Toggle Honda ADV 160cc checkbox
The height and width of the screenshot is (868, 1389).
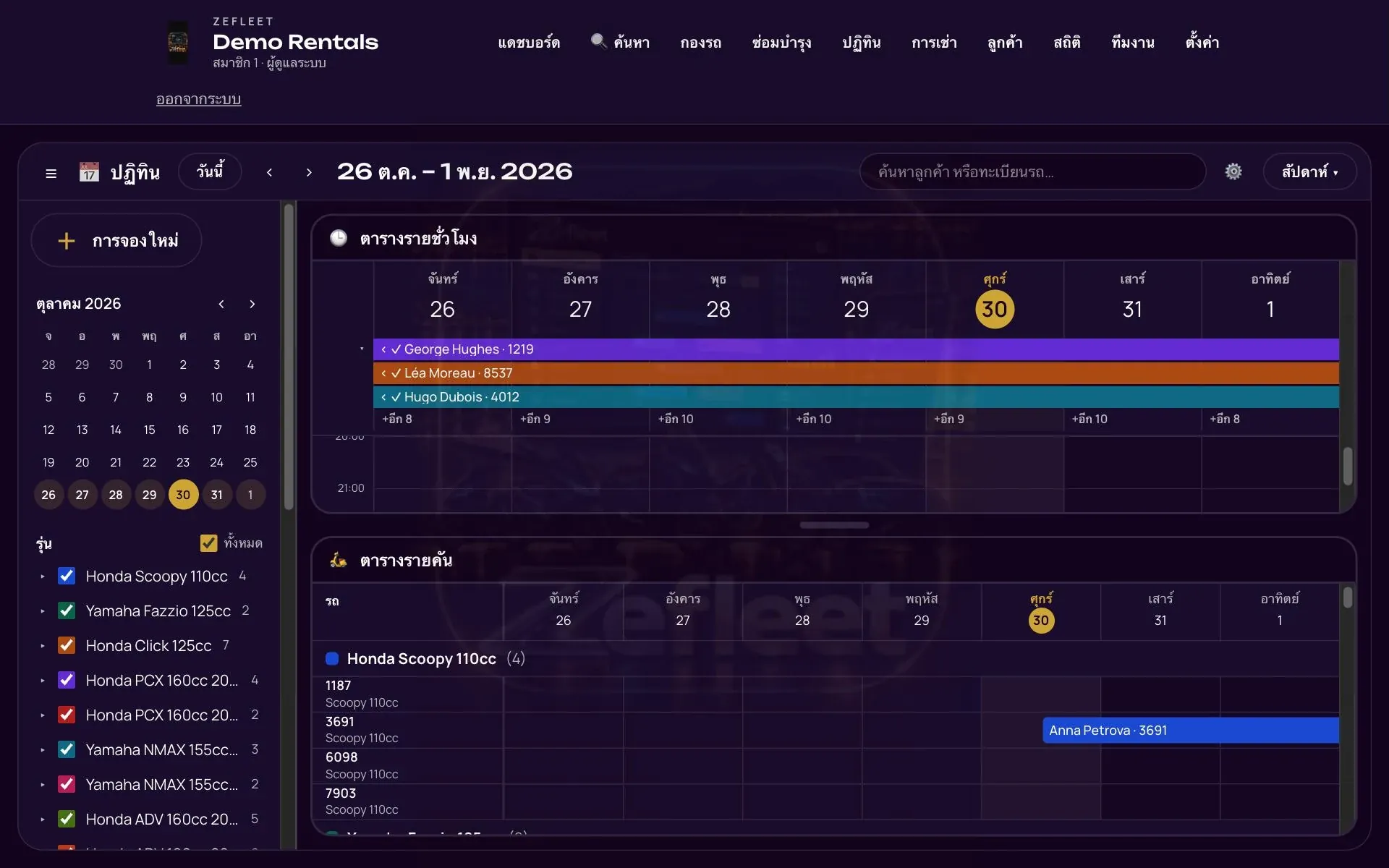tap(67, 819)
